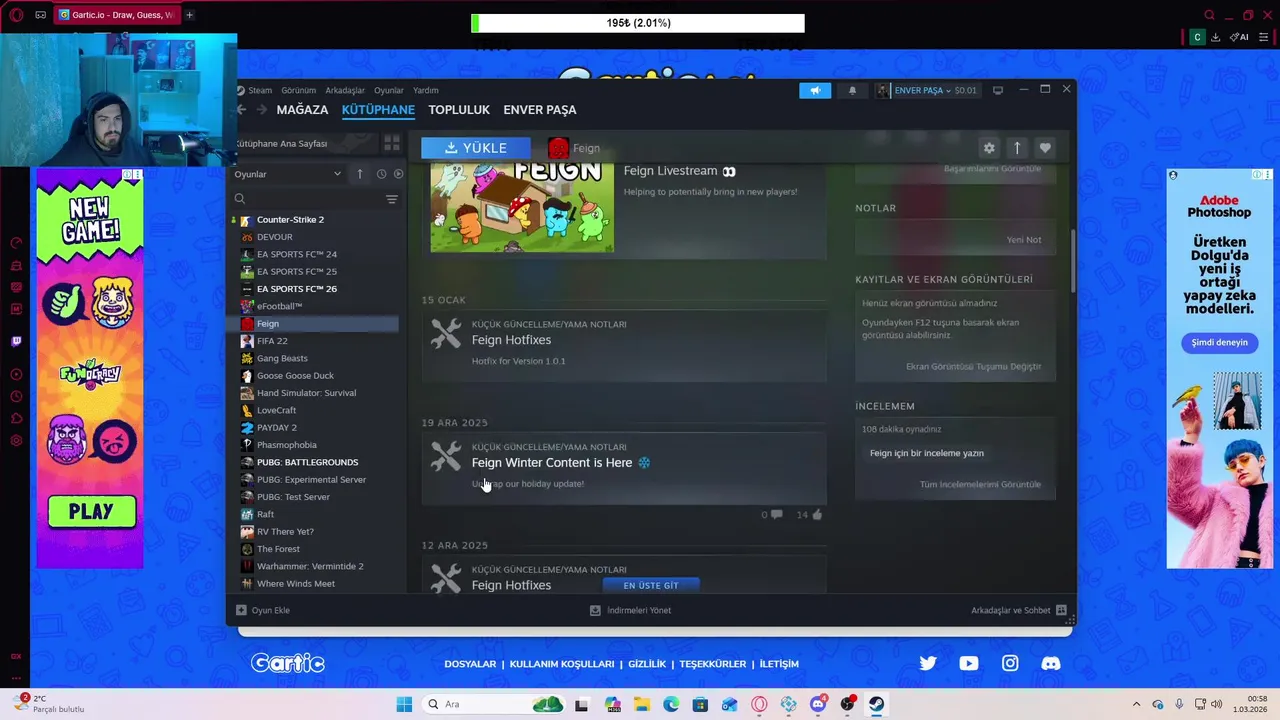Select Counter-Strike 2 in game list

coord(290,219)
